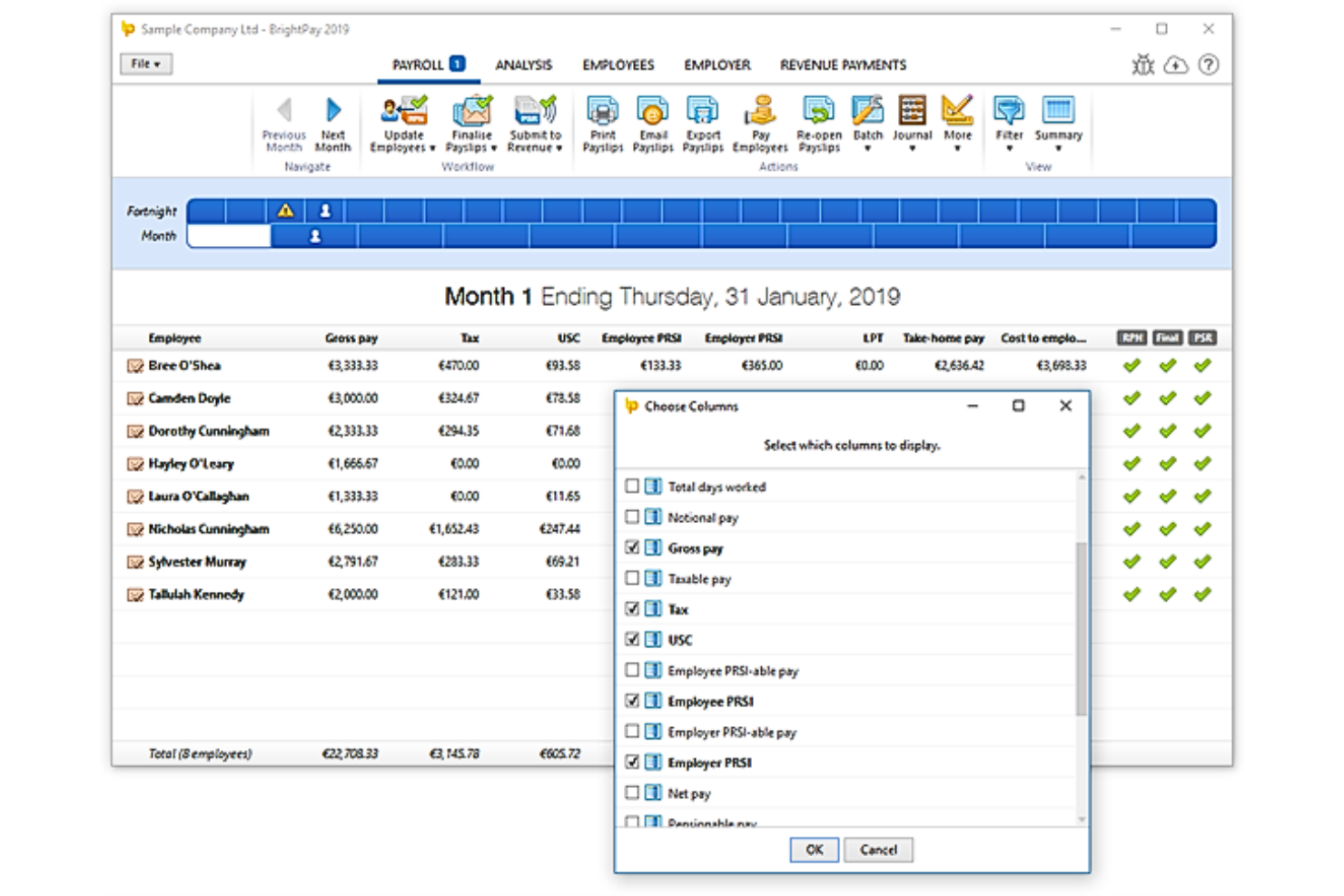Screen dimensions: 1344x896
Task: Click Email Payslips icon
Action: (x=653, y=111)
